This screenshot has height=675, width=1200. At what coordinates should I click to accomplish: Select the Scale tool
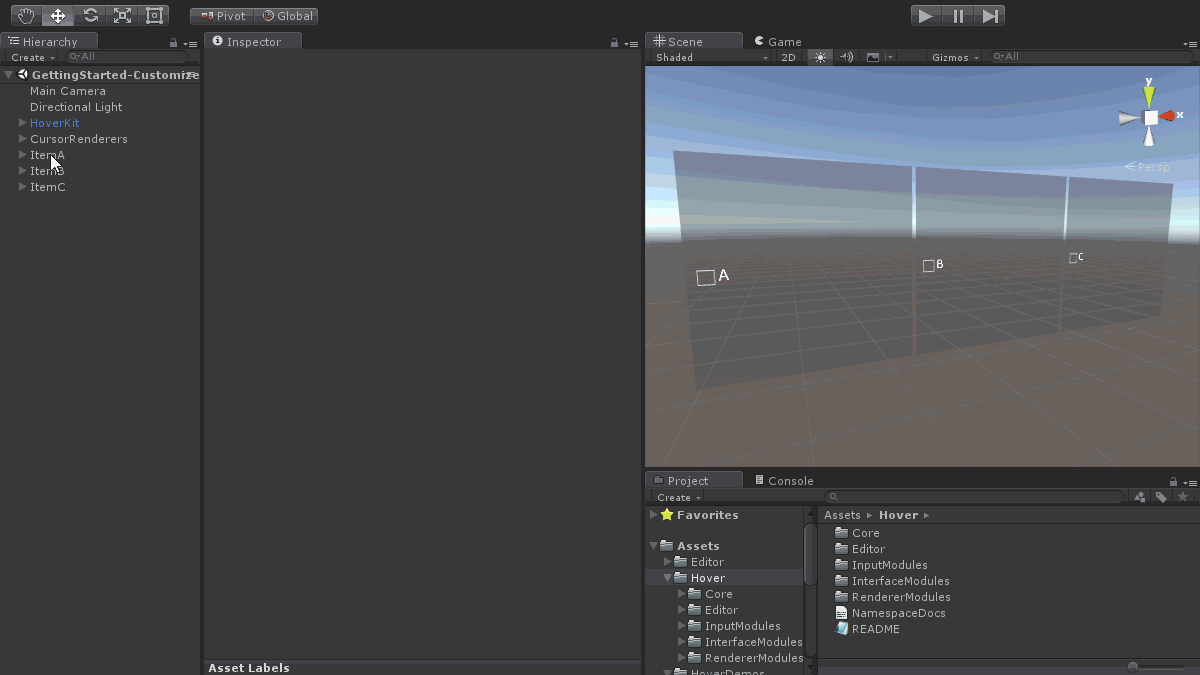pos(122,16)
